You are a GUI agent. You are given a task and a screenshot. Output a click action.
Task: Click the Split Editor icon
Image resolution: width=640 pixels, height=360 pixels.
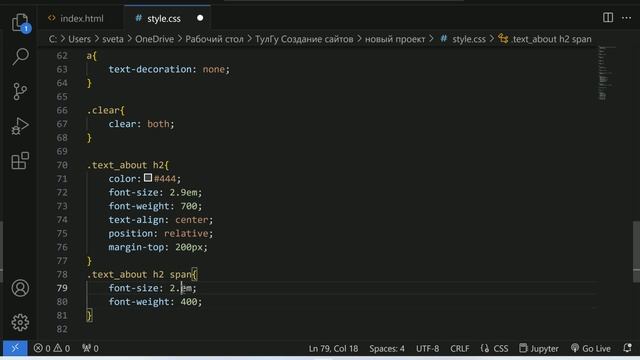coord(608,18)
